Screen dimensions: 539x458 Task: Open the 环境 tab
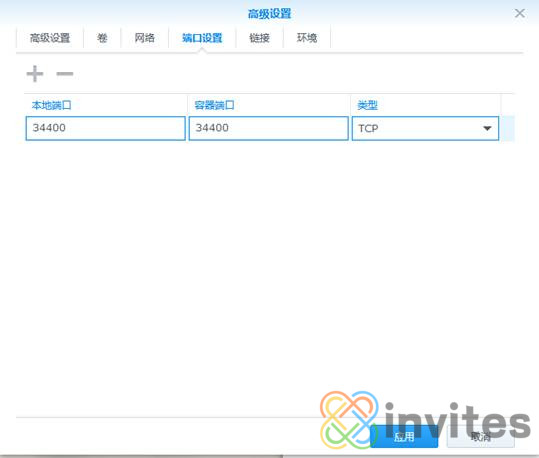click(307, 37)
